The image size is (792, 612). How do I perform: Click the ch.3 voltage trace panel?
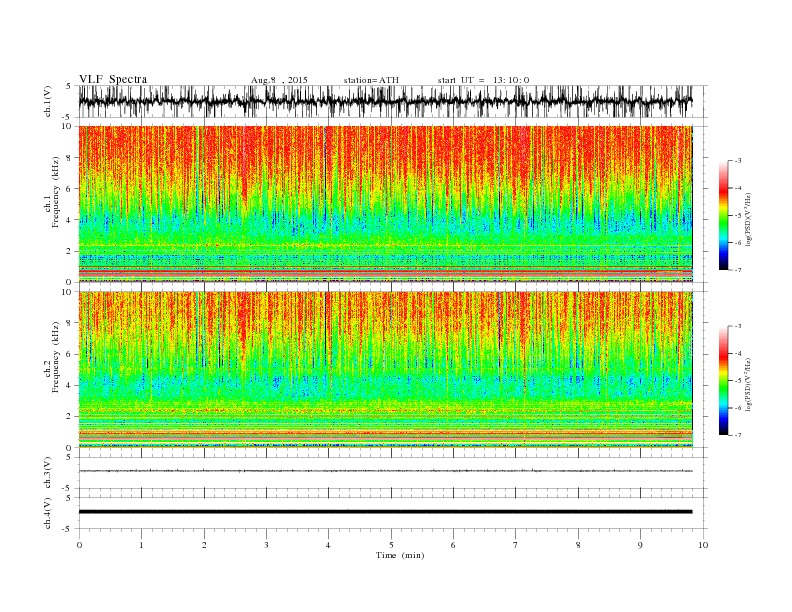393,473
